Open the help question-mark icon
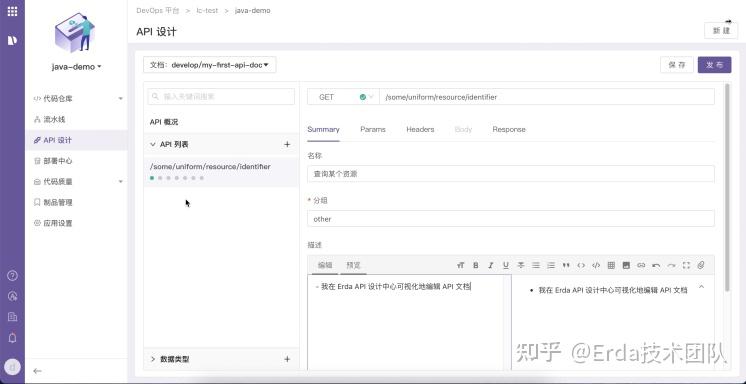Viewport: 746px width, 384px height. (x=12, y=276)
